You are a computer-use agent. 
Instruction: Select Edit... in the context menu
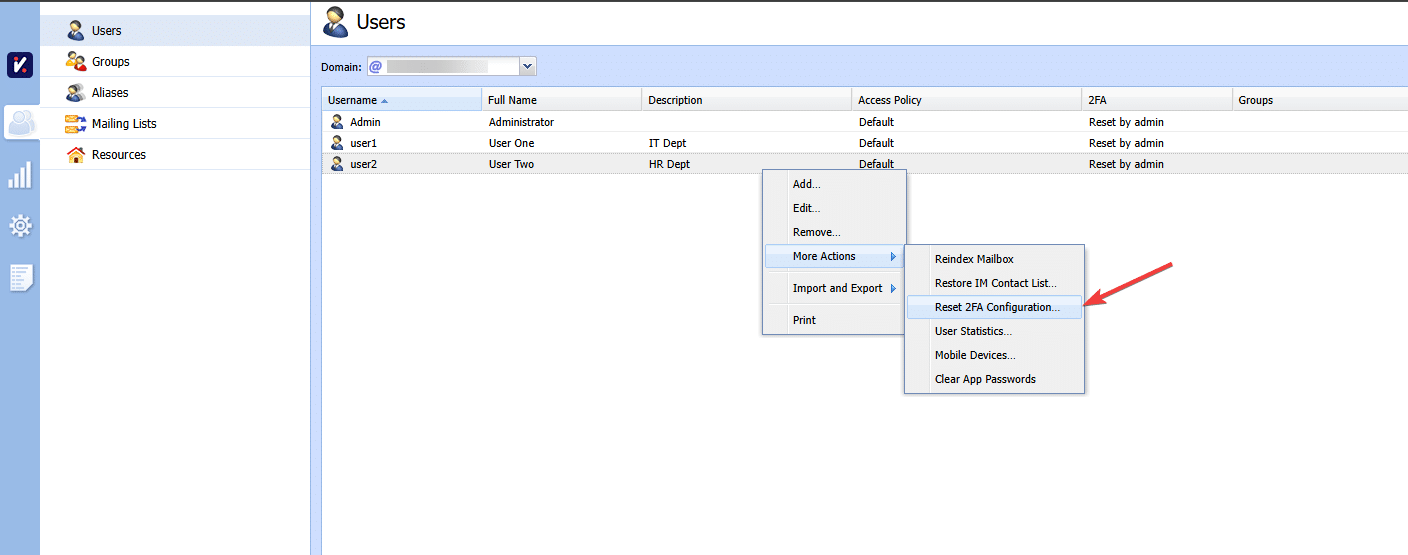[806, 209]
